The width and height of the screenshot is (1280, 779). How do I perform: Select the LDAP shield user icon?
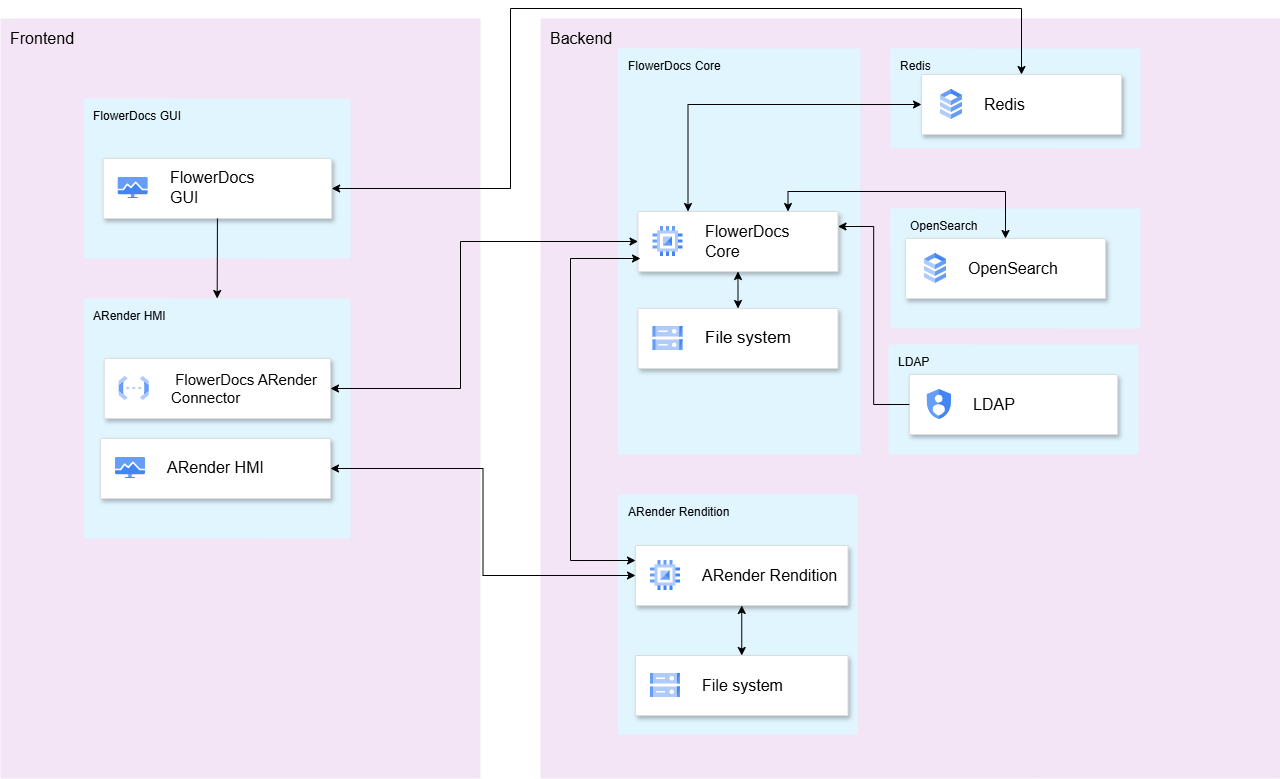[938, 404]
